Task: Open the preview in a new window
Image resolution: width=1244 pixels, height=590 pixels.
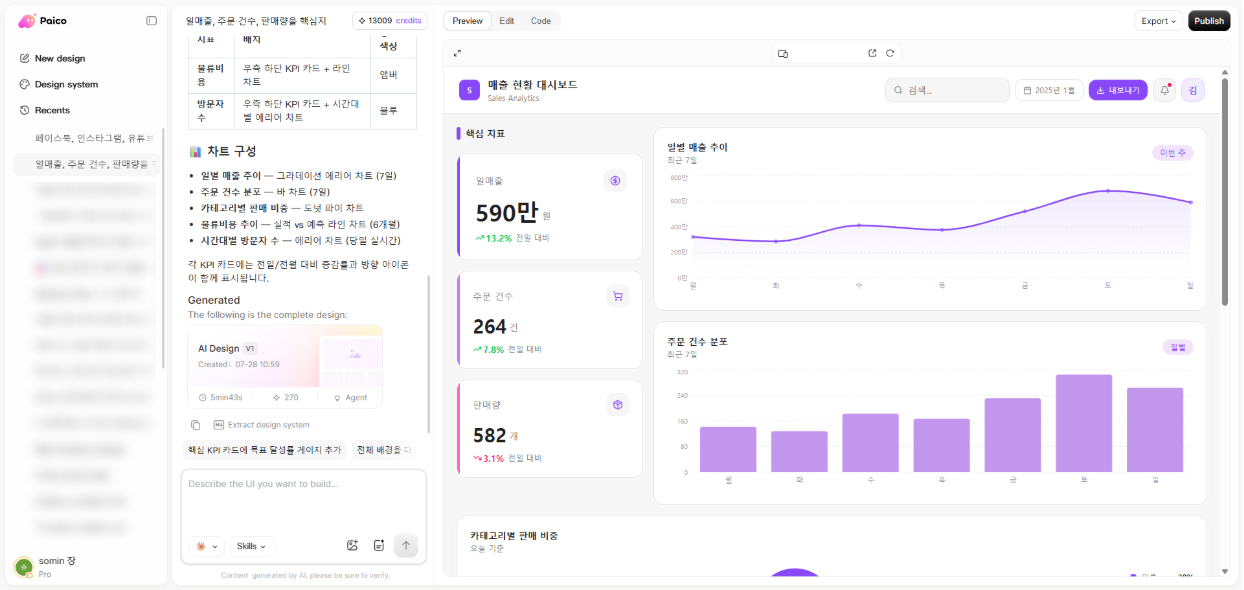Action: point(872,53)
